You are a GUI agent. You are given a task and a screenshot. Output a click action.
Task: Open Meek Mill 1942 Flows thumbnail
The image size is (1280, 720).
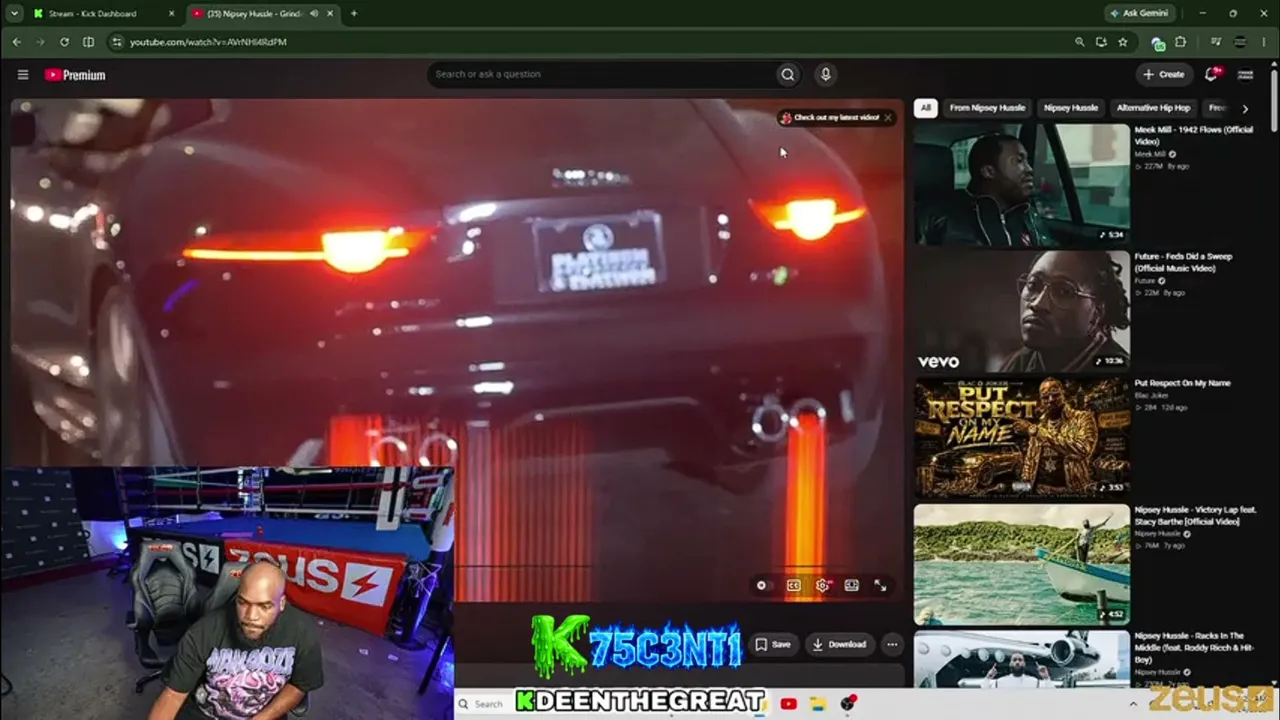[x=1022, y=185]
